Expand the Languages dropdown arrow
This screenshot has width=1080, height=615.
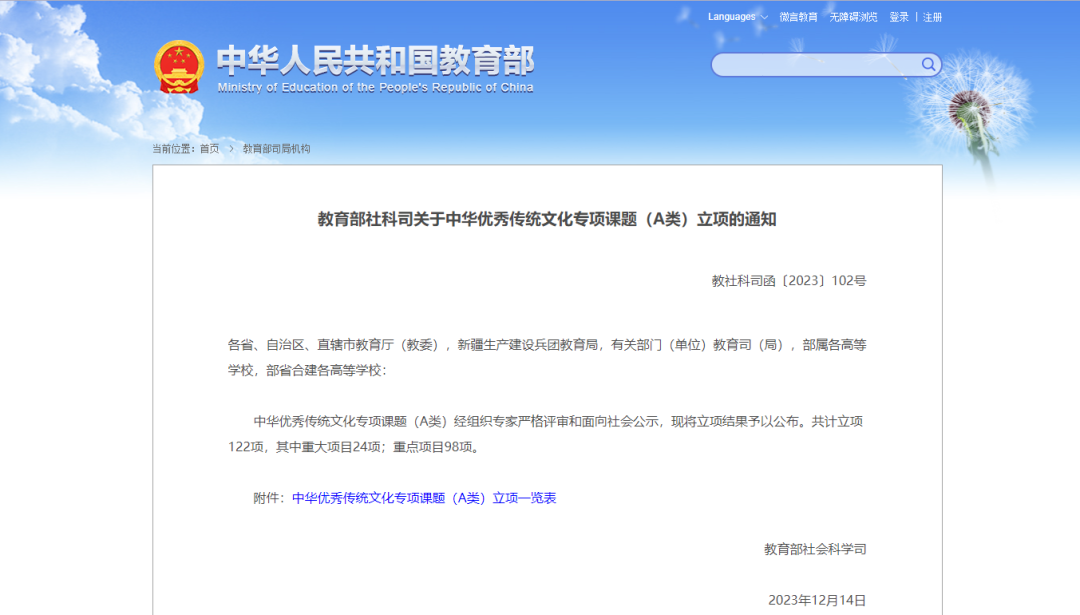coord(765,17)
